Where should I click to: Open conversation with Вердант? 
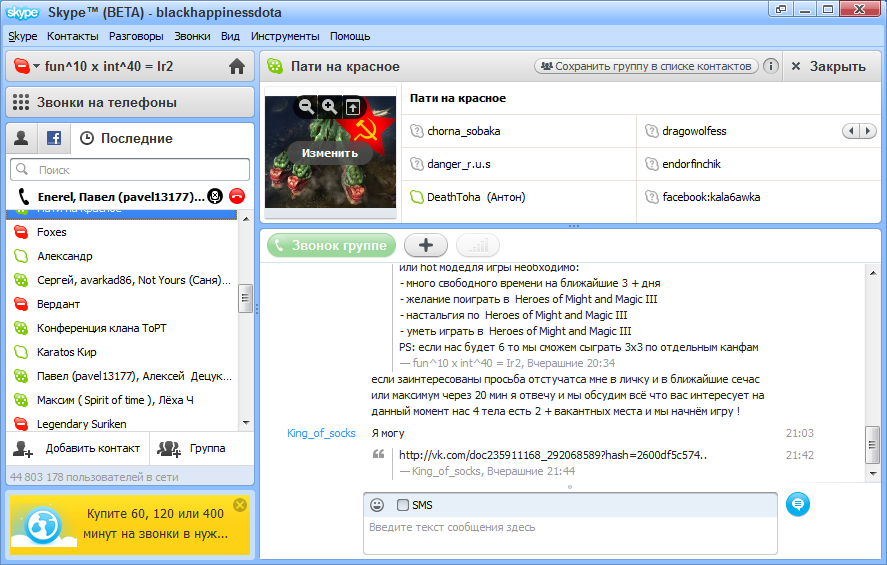click(x=122, y=304)
